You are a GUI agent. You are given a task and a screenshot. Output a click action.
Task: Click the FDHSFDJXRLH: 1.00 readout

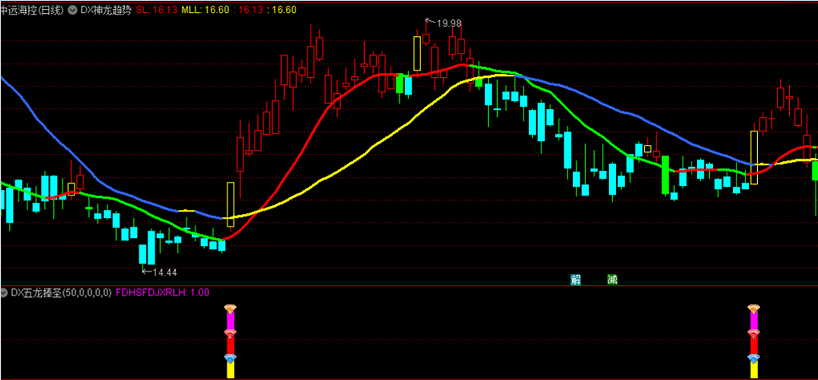coord(162,292)
